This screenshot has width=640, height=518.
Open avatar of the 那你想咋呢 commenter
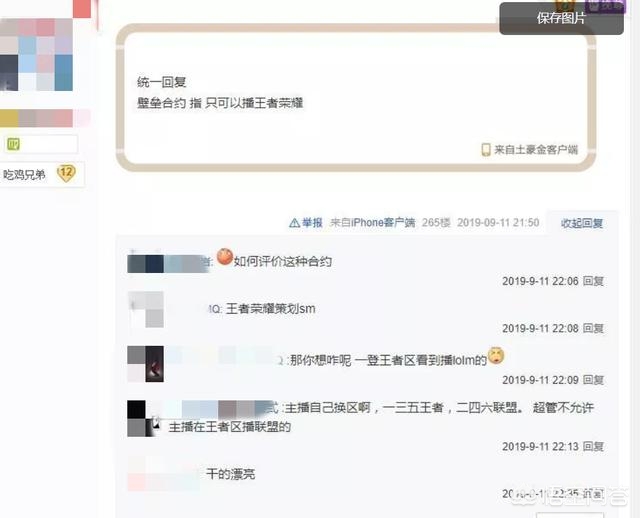146,364
